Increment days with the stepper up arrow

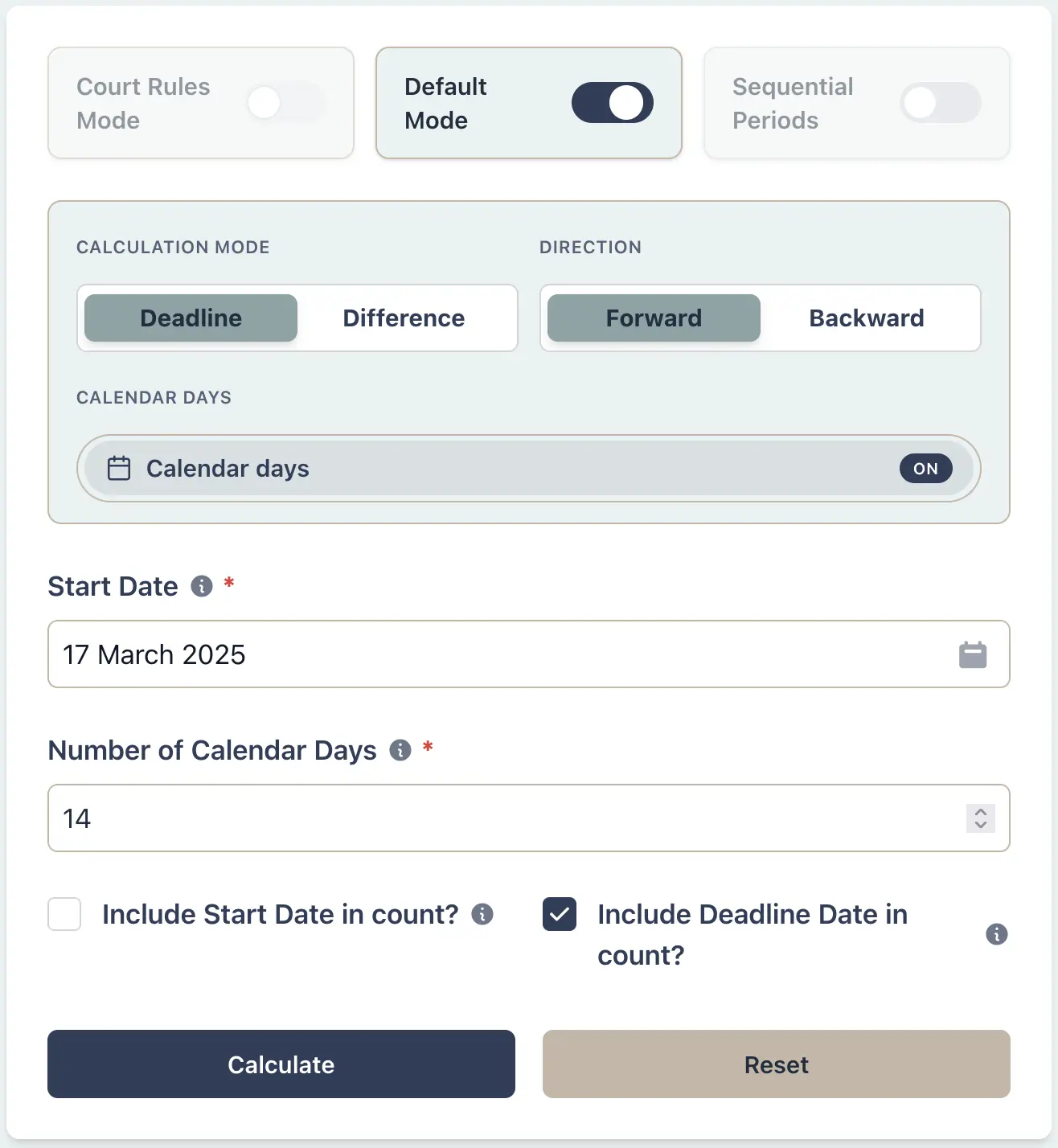click(x=980, y=813)
